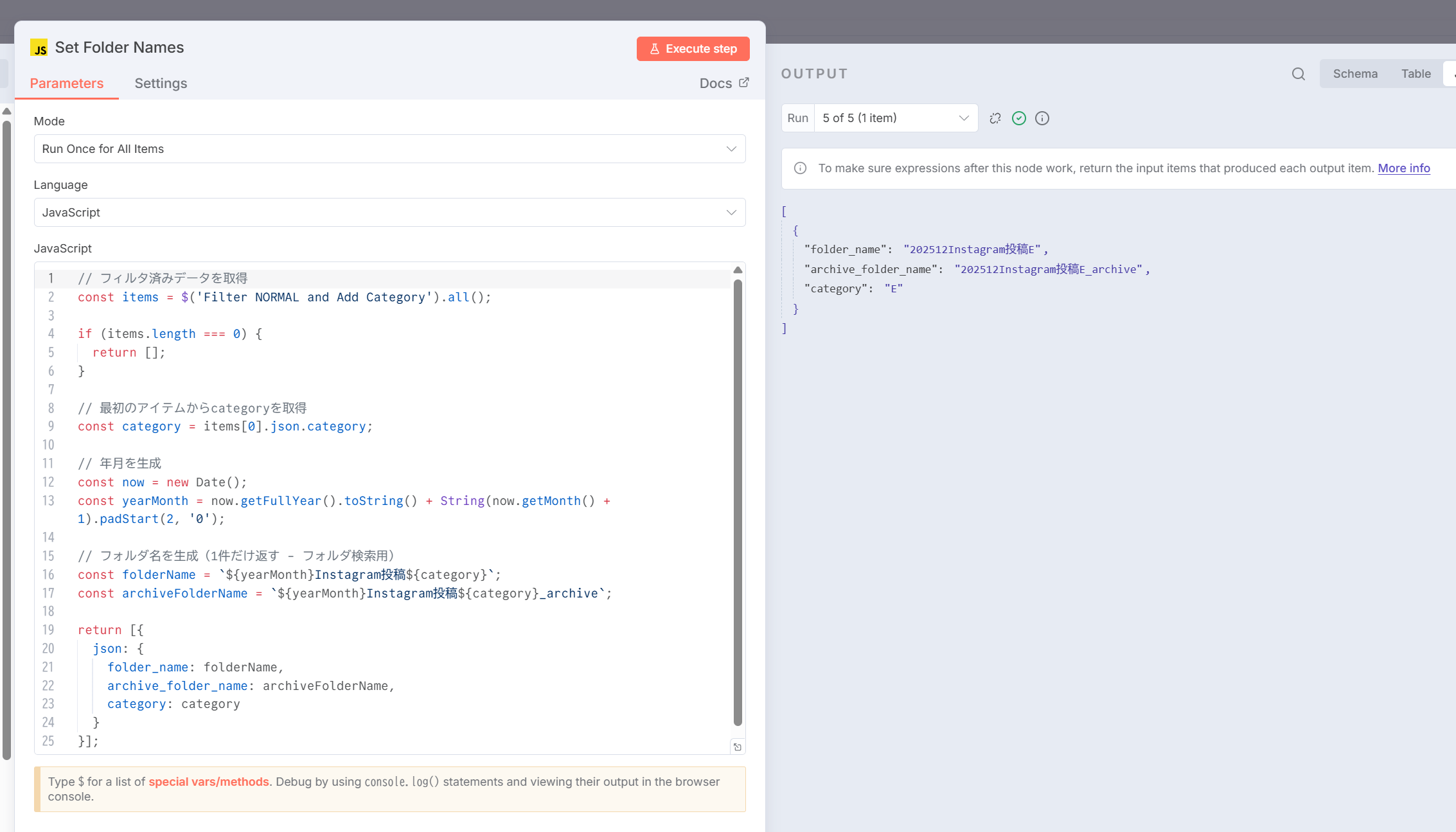
Task: Click the green success check icon
Action: click(x=1019, y=118)
